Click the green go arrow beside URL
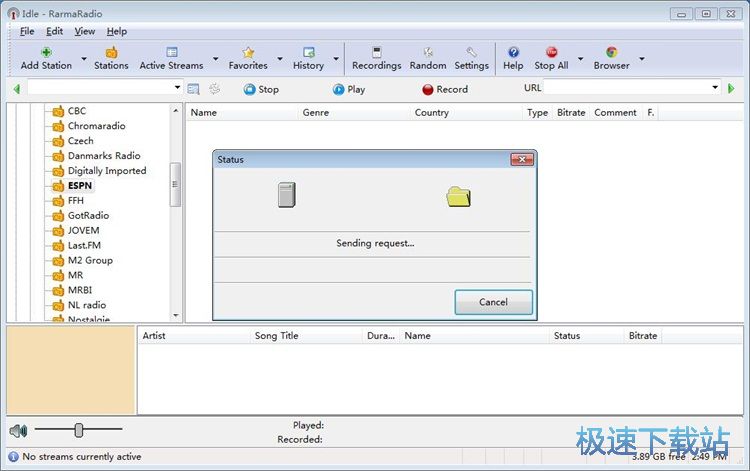 (731, 88)
